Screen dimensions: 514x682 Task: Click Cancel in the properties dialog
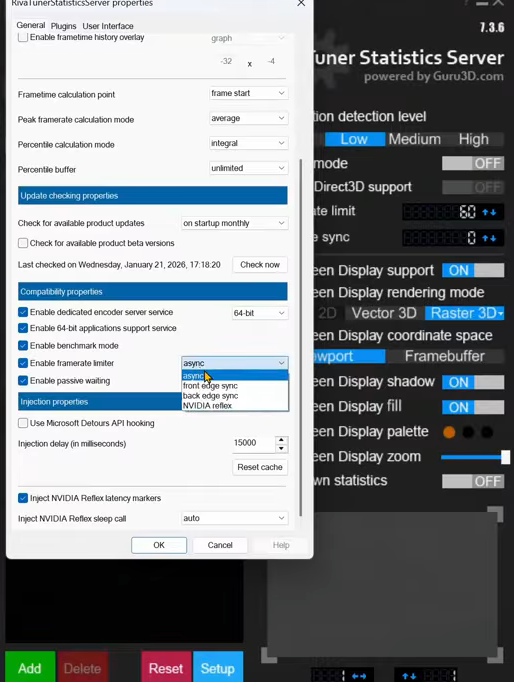220,545
